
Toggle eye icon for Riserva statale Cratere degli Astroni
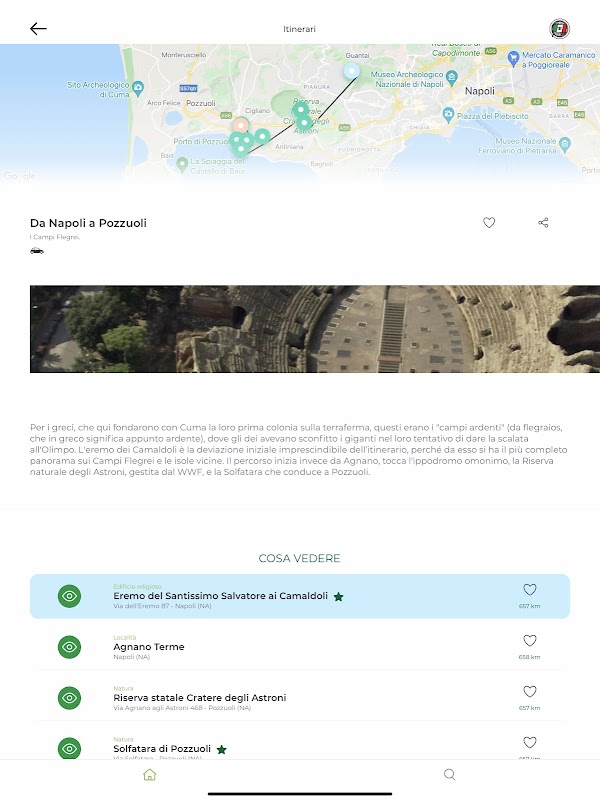click(69, 698)
